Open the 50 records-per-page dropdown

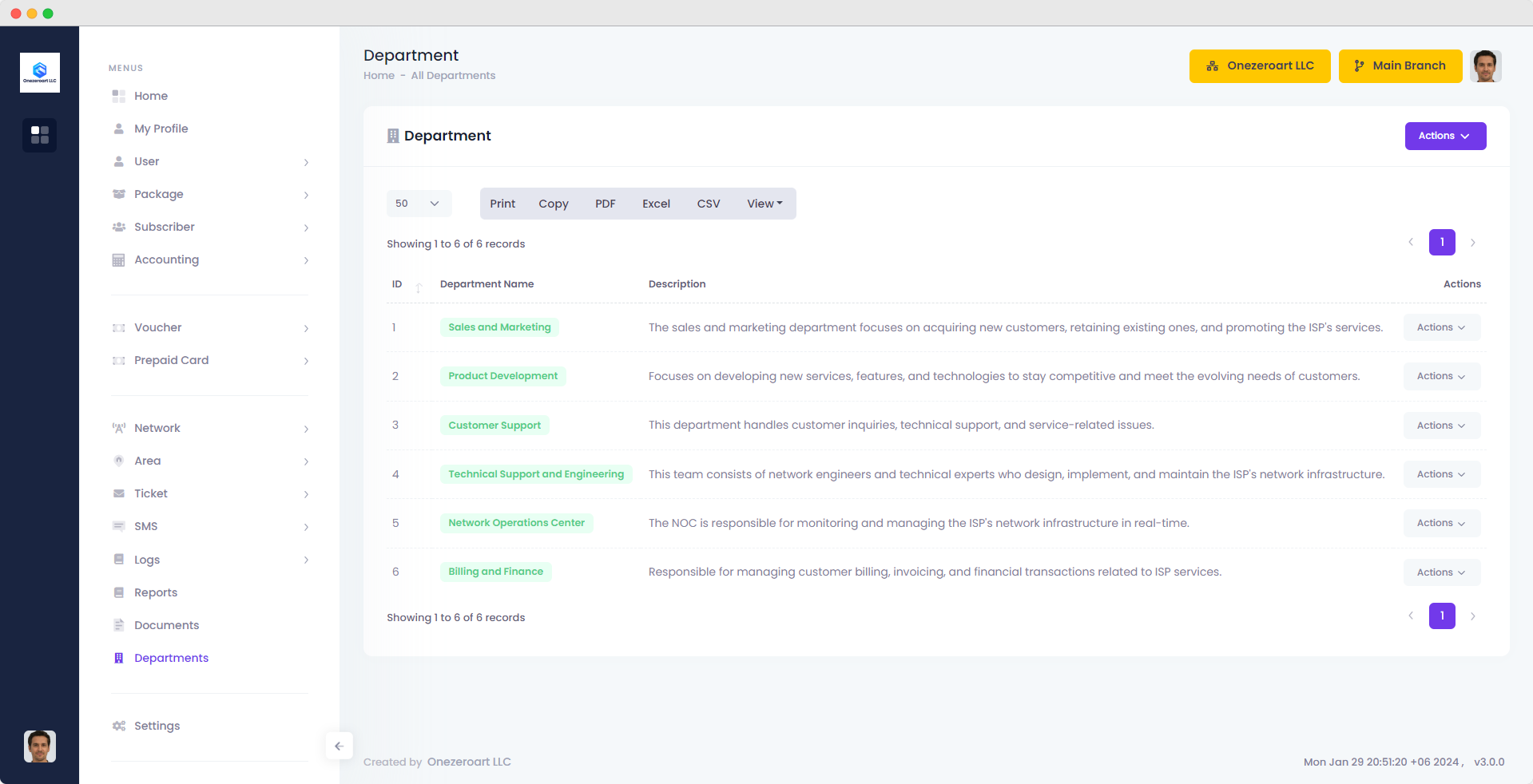pos(419,204)
